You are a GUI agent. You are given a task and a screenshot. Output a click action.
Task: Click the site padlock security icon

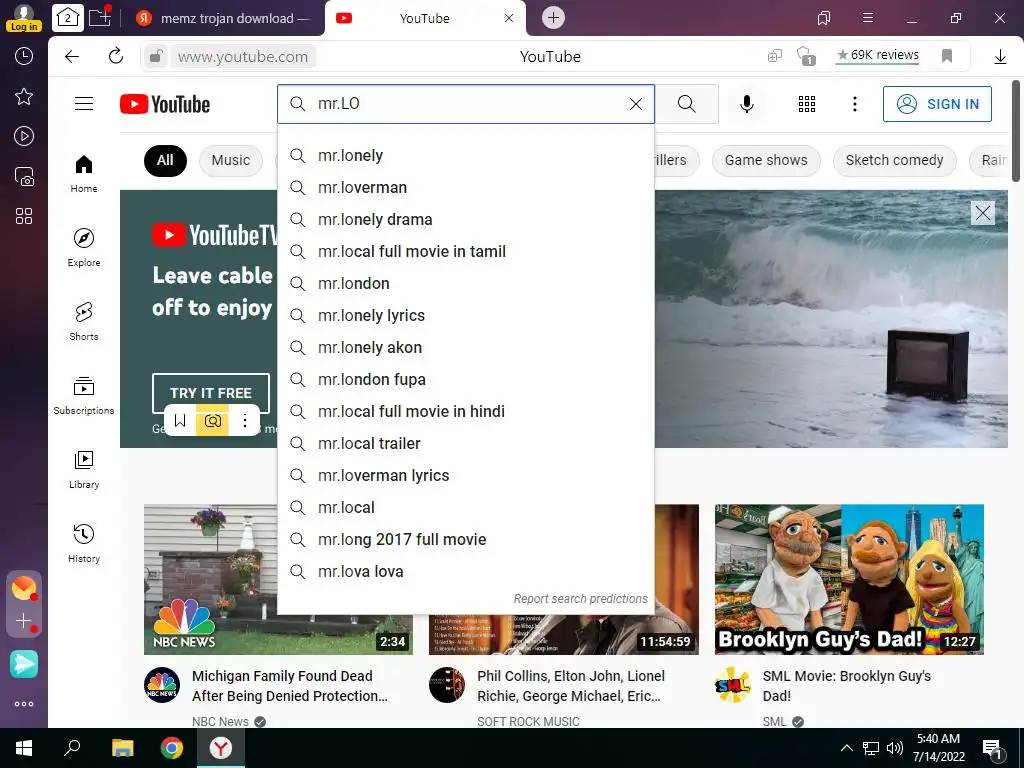(155, 57)
